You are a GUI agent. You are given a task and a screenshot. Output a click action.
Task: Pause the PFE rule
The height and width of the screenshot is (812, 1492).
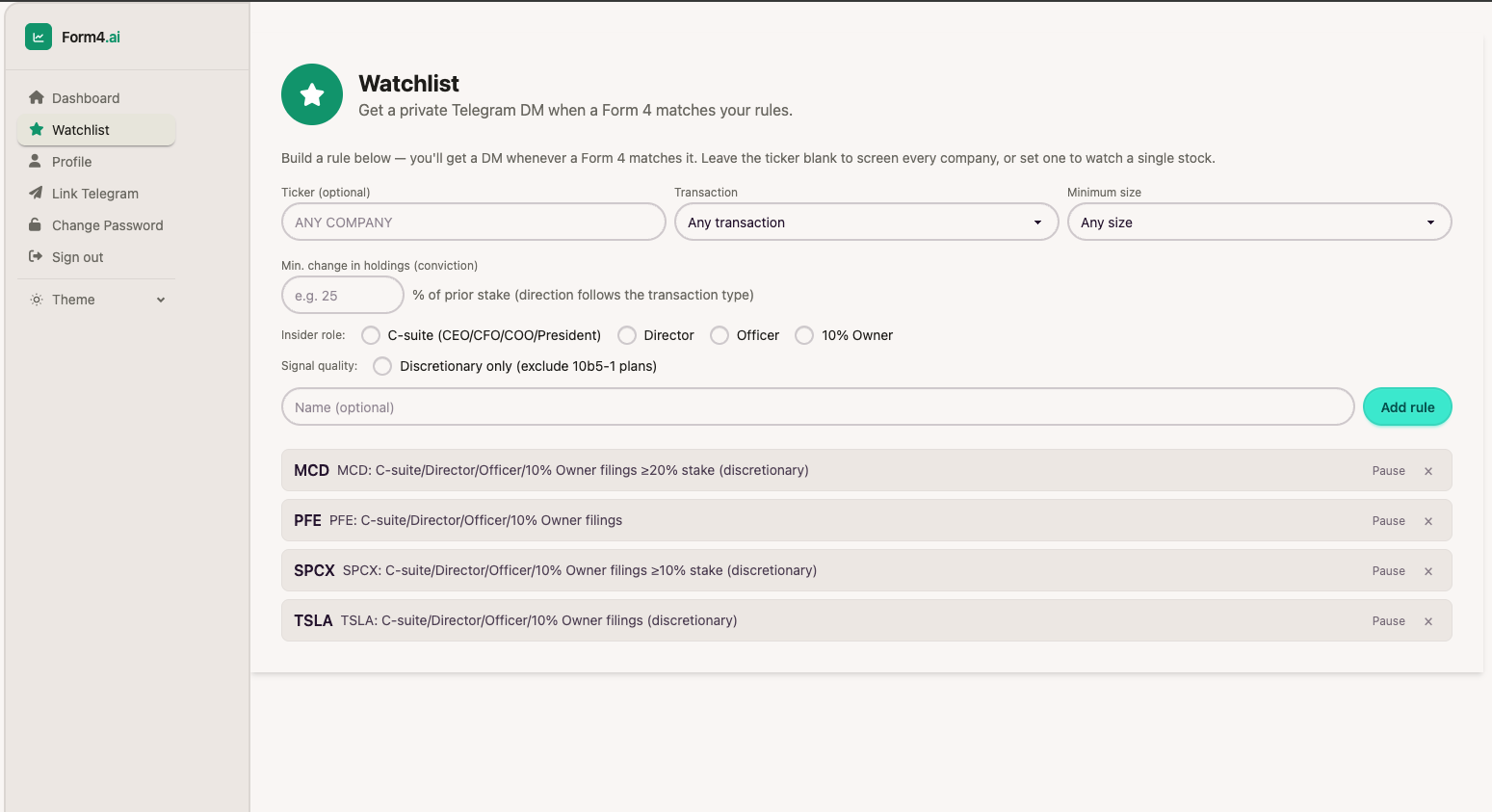point(1388,521)
